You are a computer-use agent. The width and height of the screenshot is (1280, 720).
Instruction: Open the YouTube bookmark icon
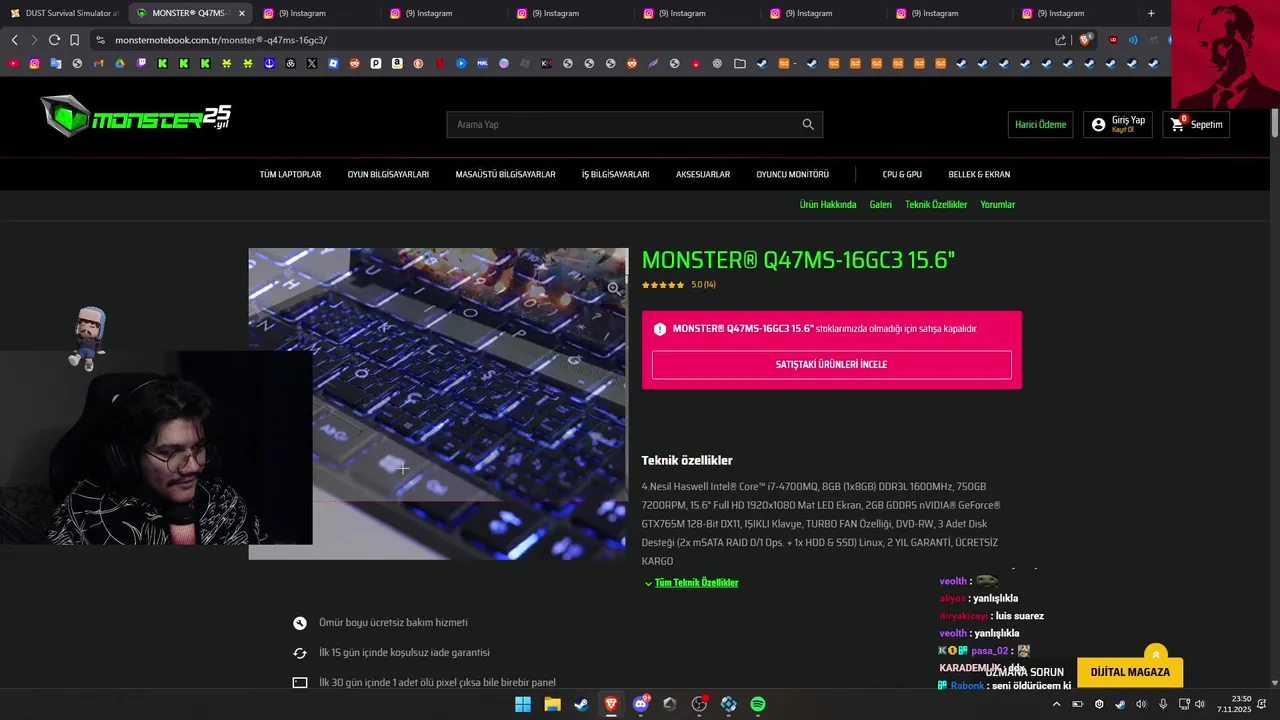click(13, 63)
